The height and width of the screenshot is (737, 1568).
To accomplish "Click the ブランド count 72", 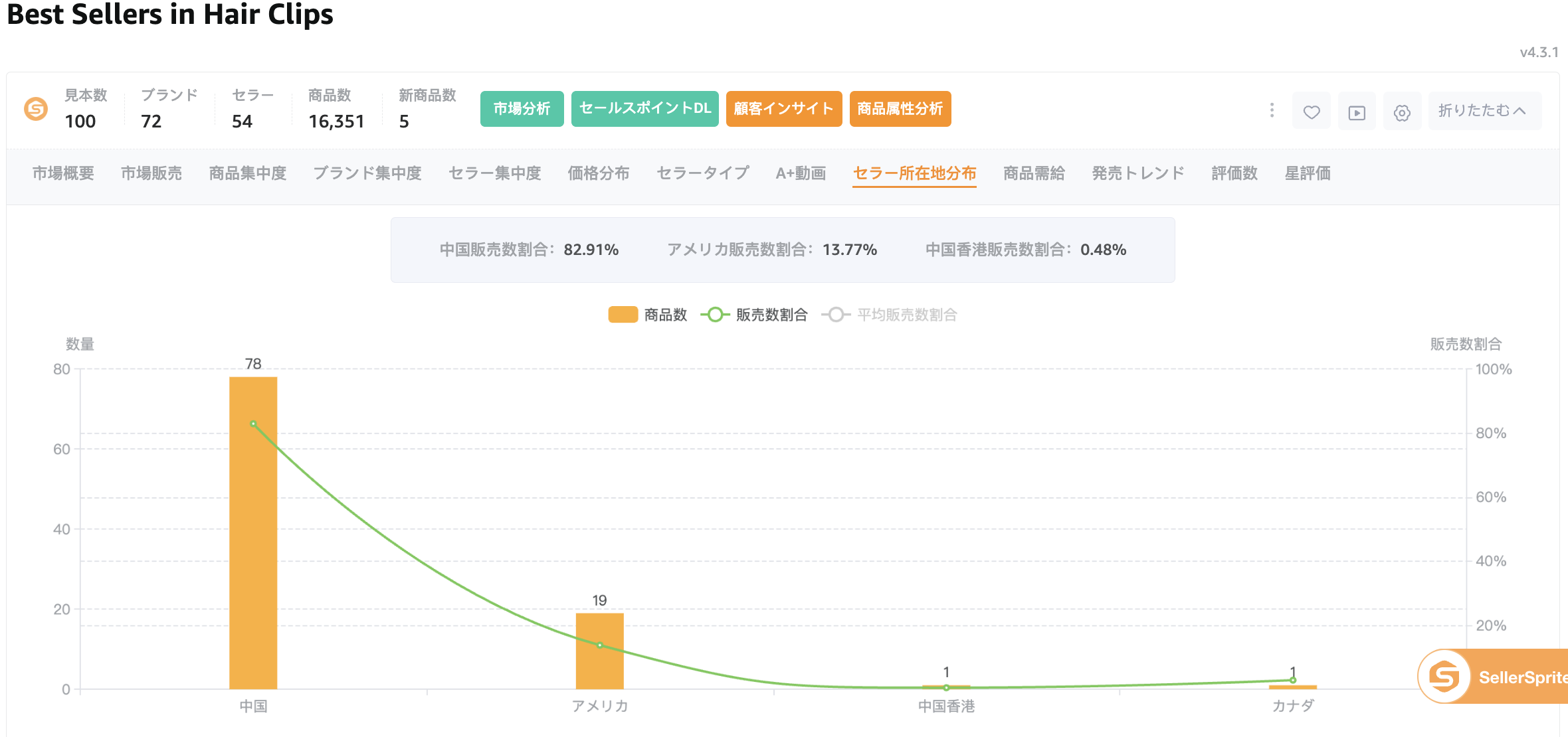I will [151, 122].
